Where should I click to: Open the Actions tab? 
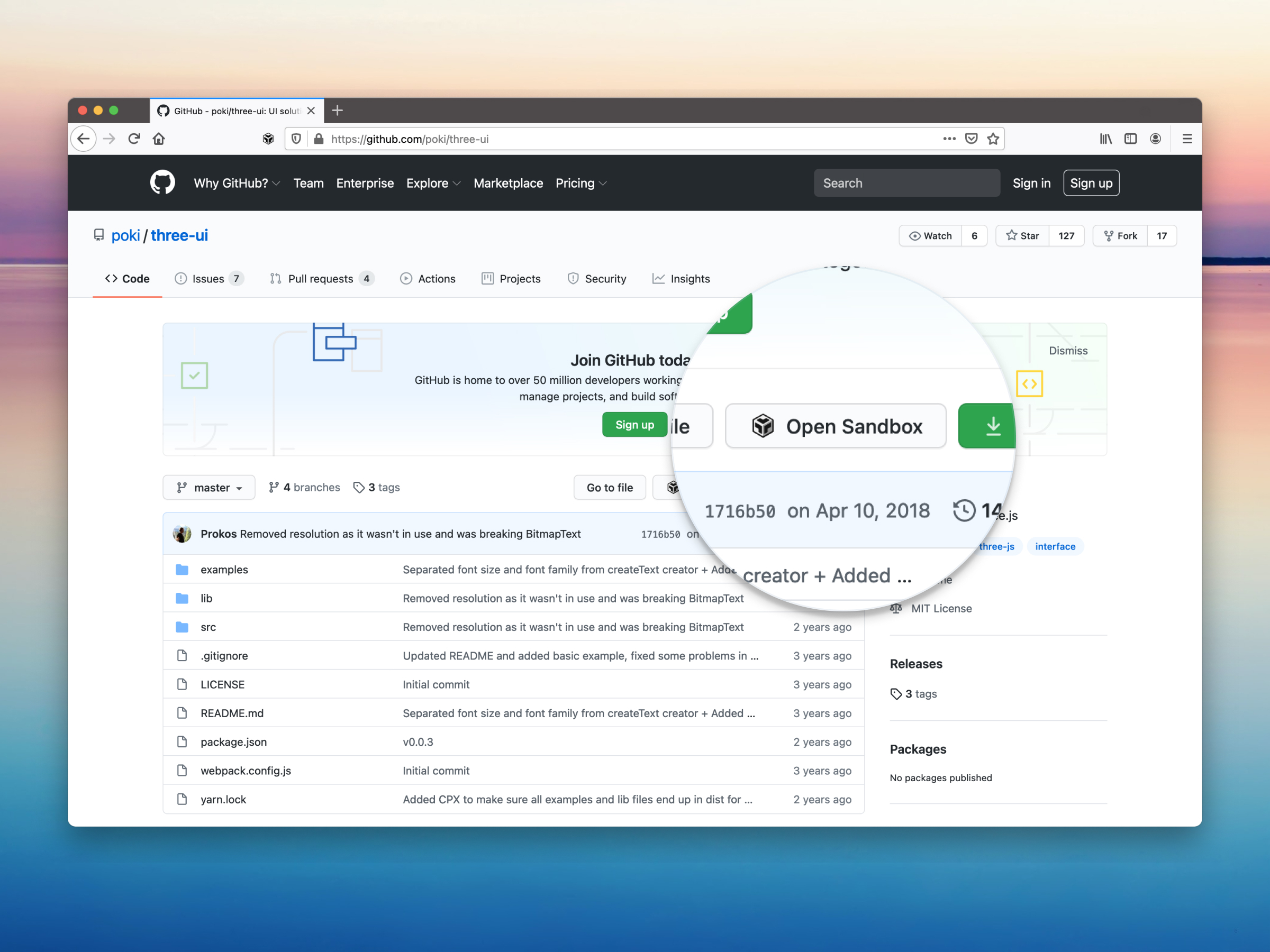(428, 279)
